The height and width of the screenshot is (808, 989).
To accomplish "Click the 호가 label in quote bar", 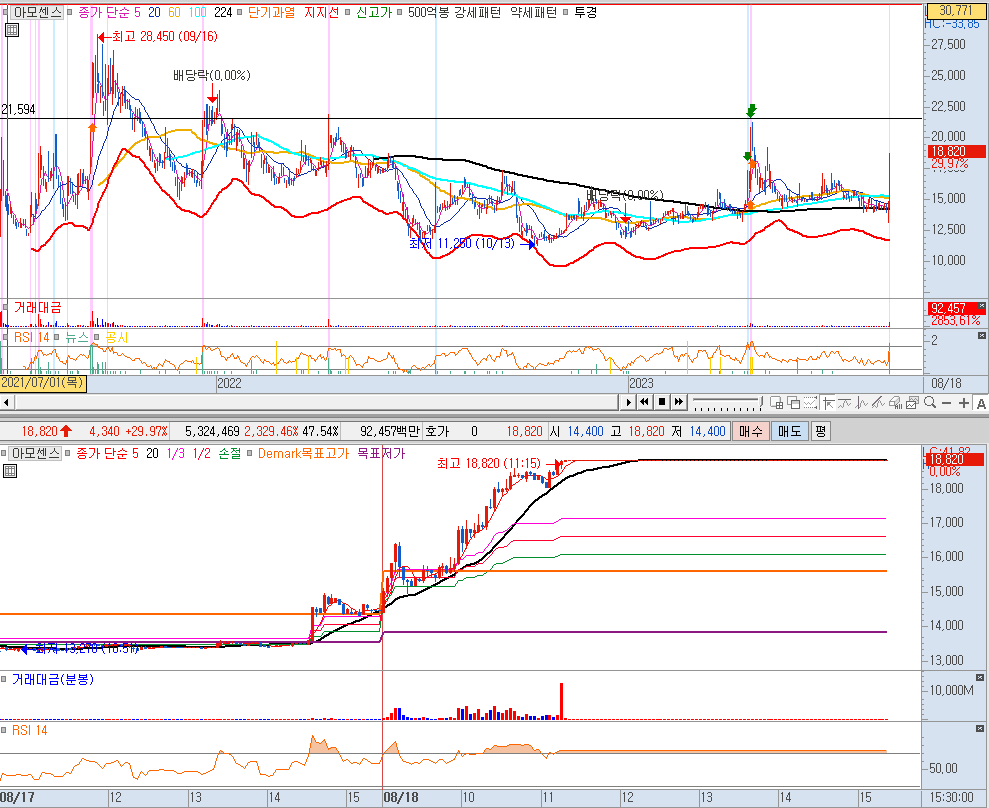I will [437, 431].
